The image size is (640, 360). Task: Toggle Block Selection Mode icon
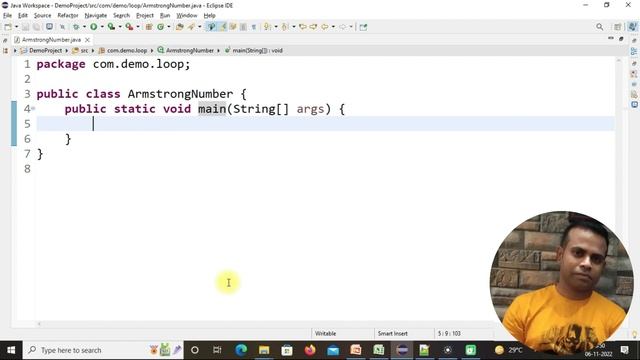tap(243, 27)
